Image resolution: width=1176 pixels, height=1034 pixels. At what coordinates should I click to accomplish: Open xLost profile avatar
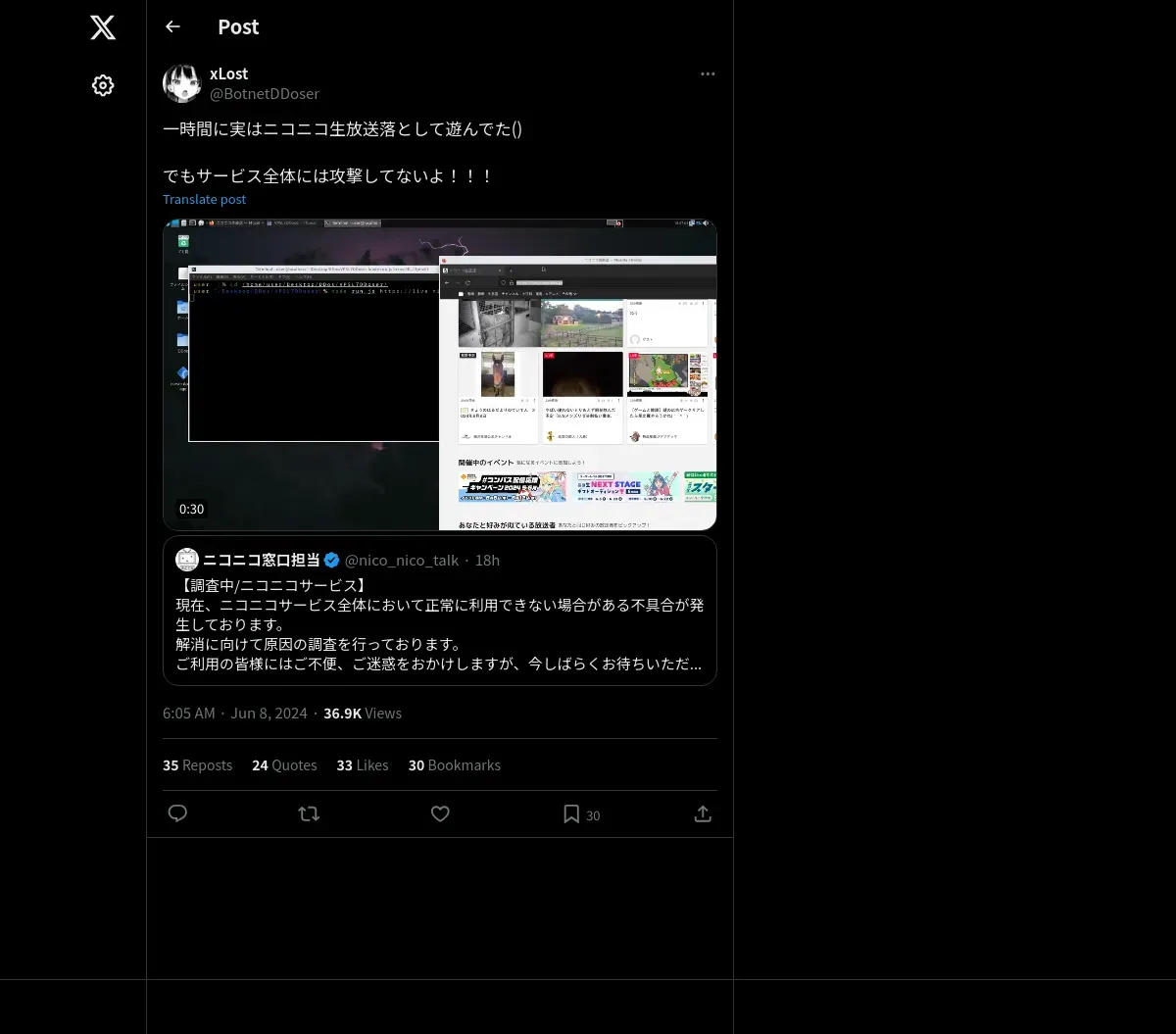click(x=182, y=83)
